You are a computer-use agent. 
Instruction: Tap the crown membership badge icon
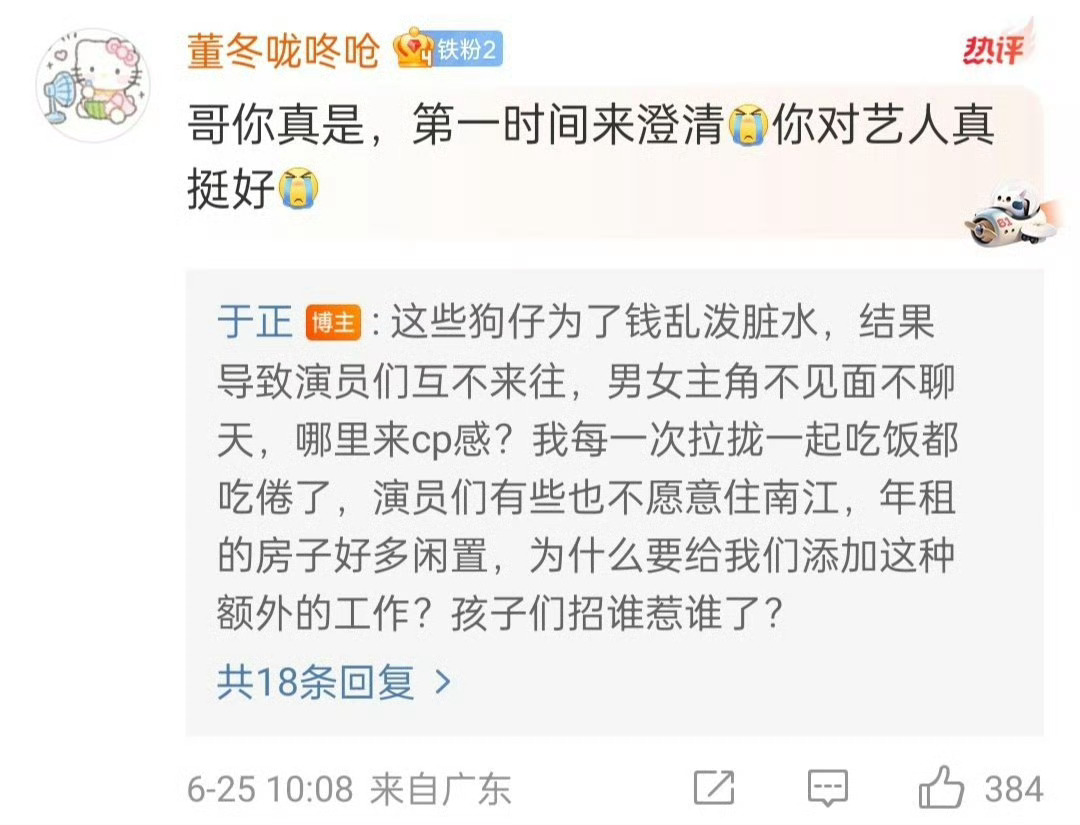[413, 48]
